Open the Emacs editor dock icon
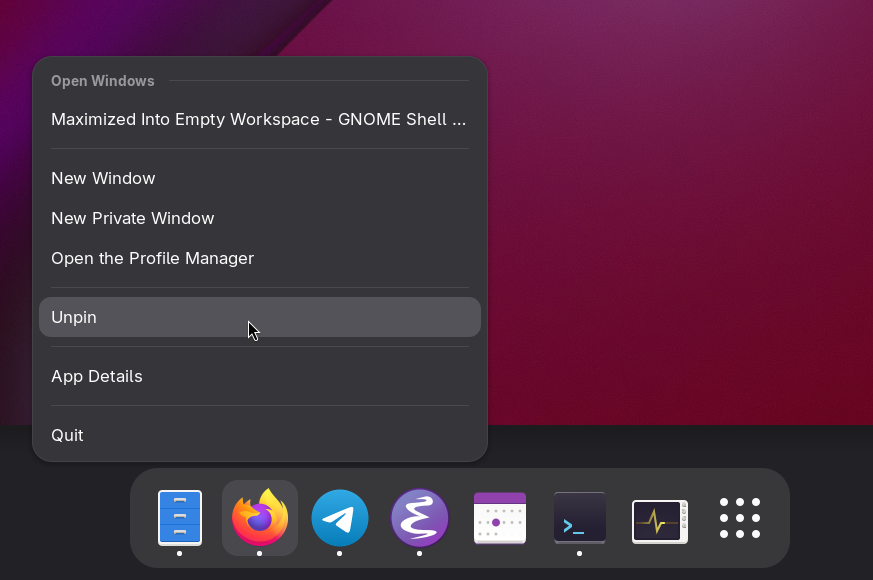The image size is (873, 580). [420, 517]
